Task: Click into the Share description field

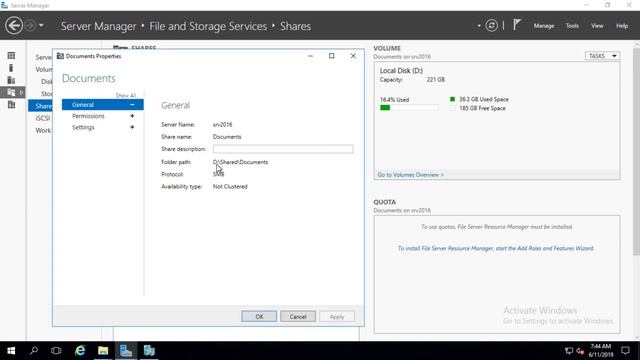Action: pyautogui.click(x=283, y=149)
